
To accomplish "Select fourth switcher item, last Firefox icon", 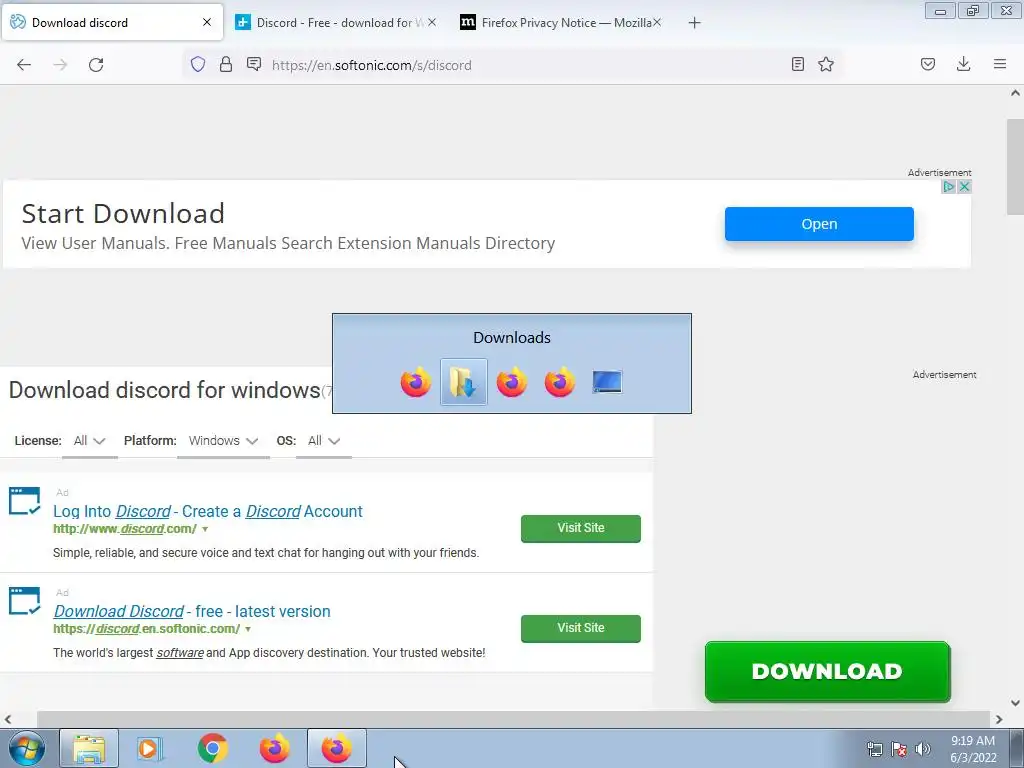I will 560,382.
